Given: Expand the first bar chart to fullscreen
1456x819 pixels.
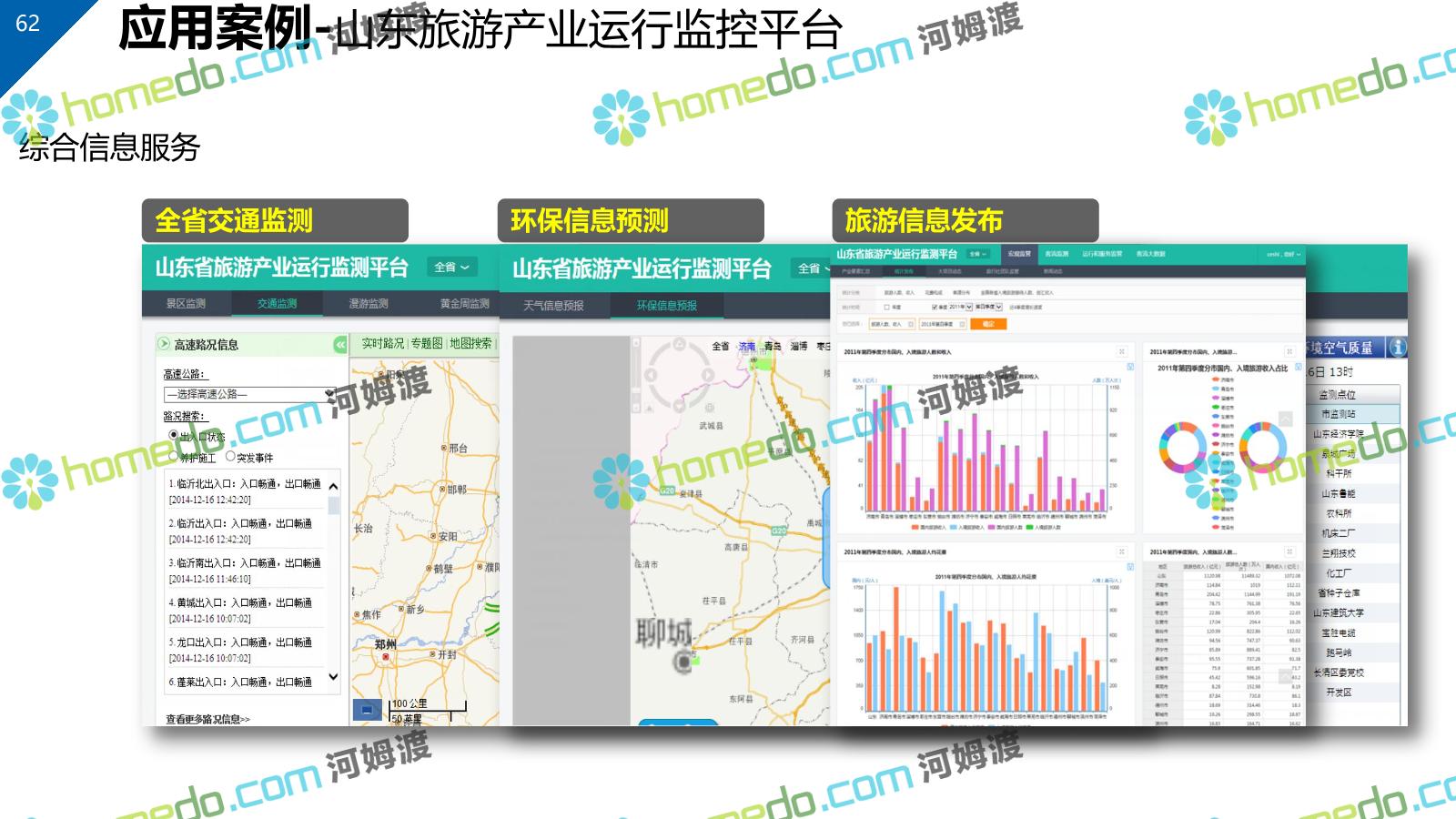Looking at the screenshot, I should coord(1121,351).
